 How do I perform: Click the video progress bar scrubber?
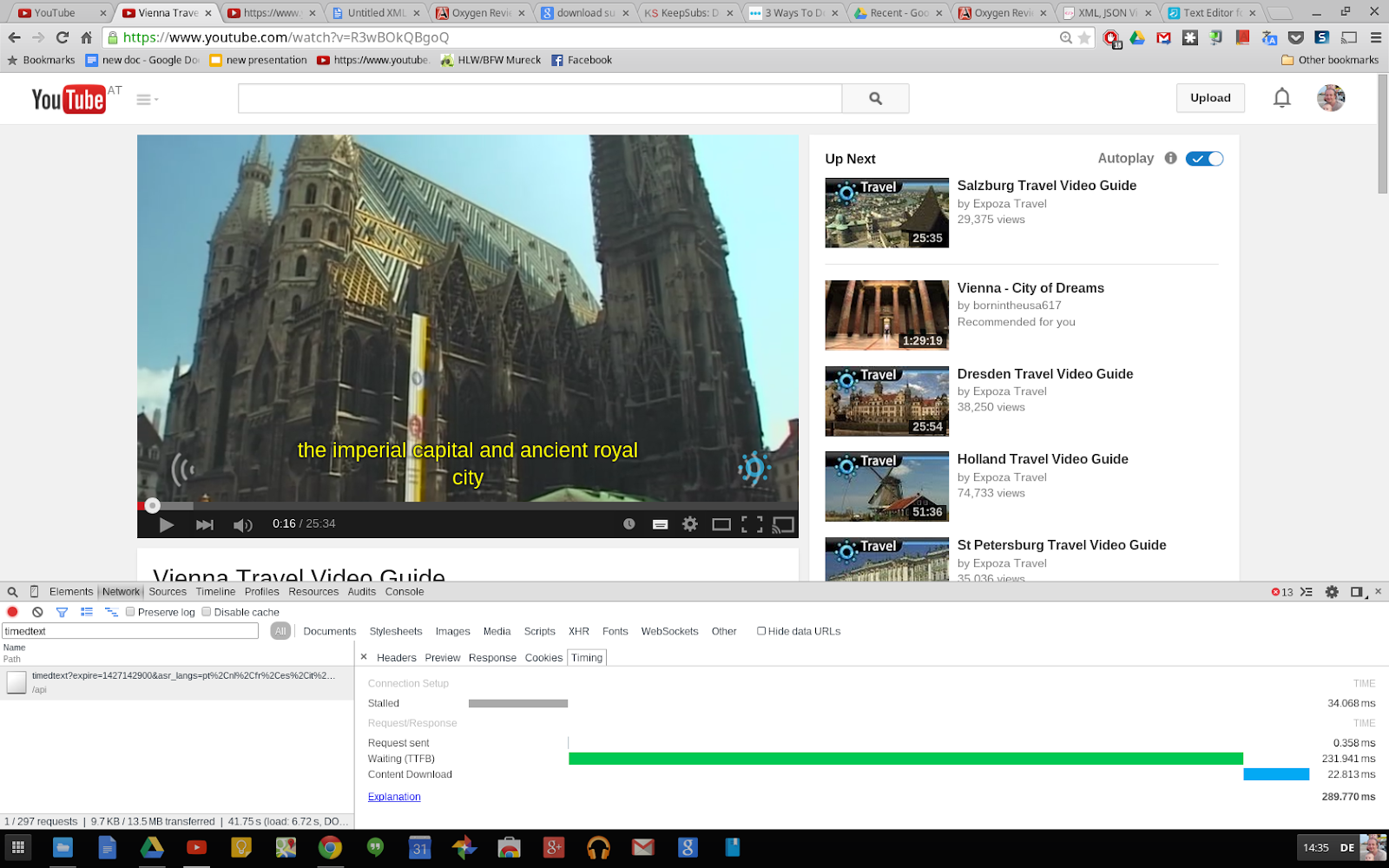click(153, 505)
